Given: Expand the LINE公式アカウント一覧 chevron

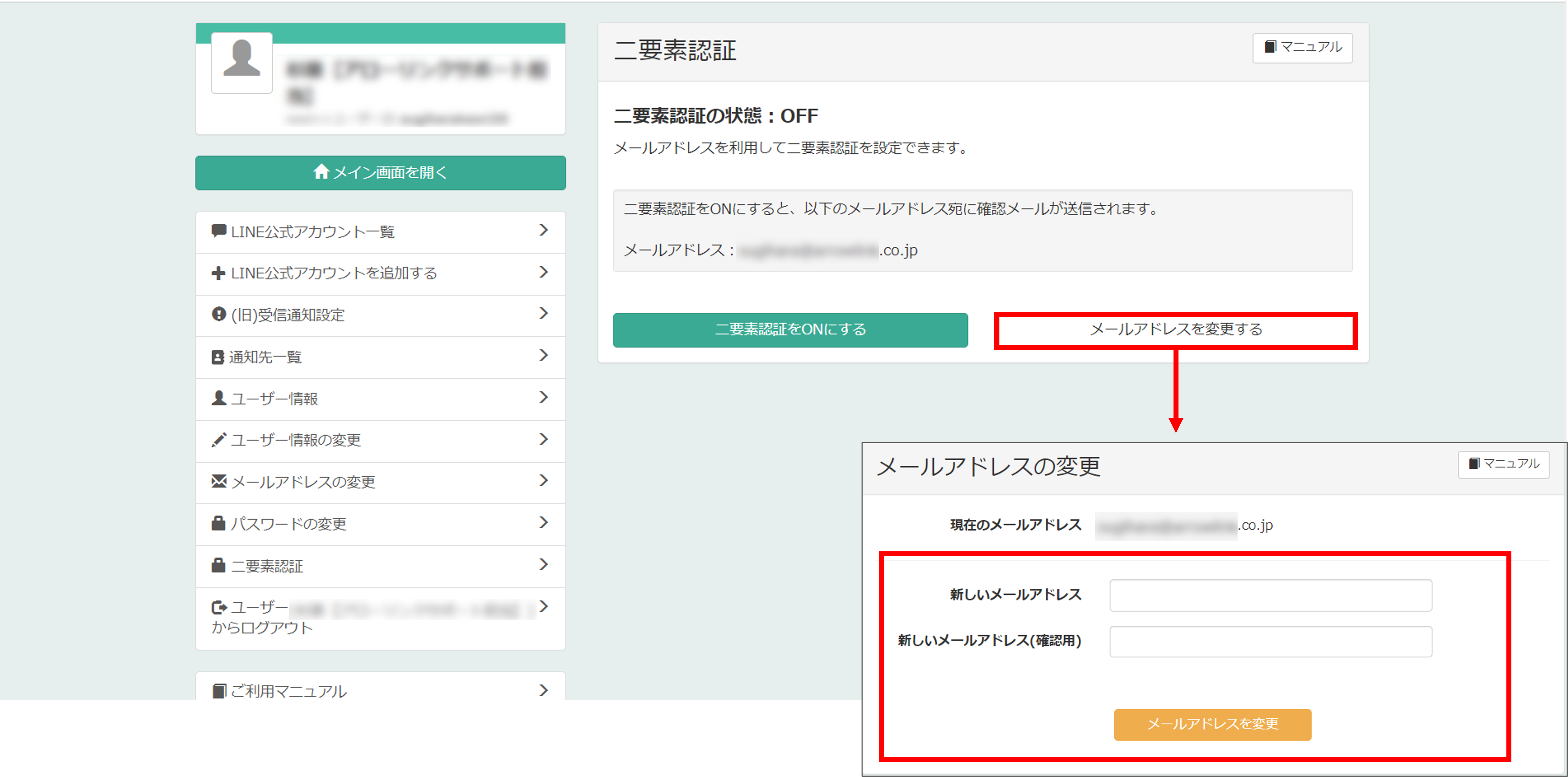Looking at the screenshot, I should click(x=544, y=230).
